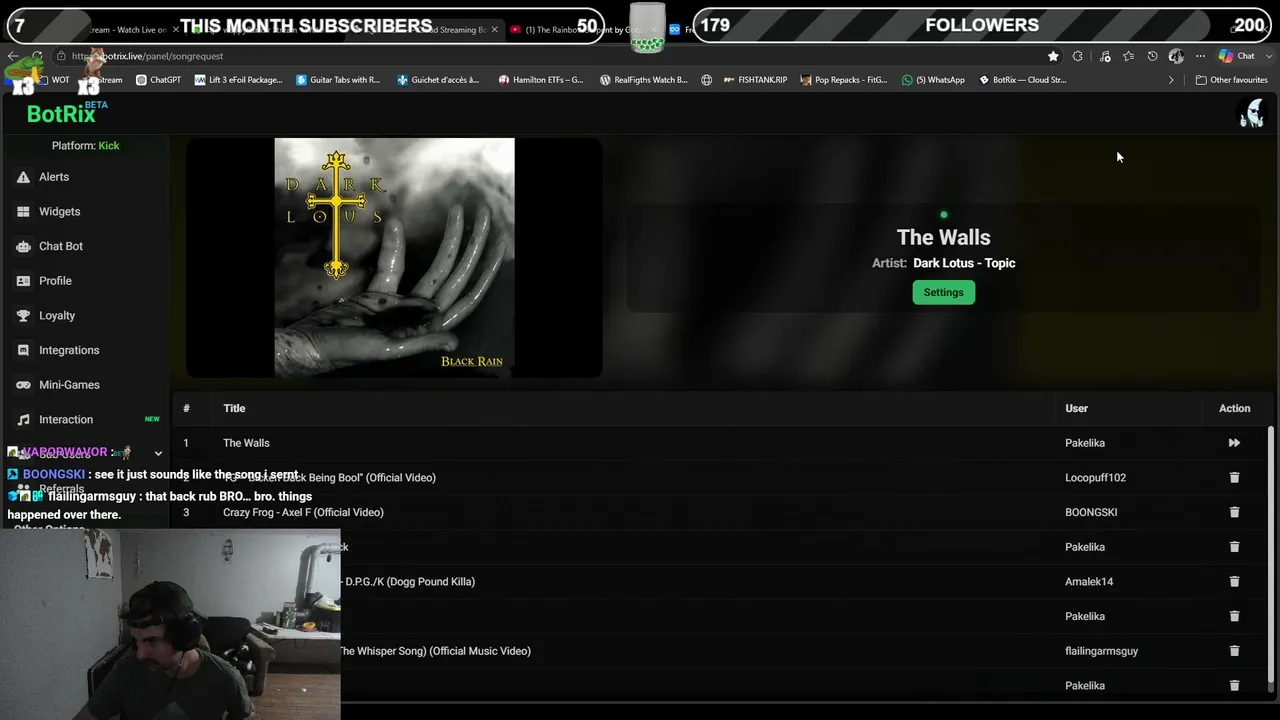
Task: Show more bookmarks with the overflow chevron
Action: coord(1171,80)
